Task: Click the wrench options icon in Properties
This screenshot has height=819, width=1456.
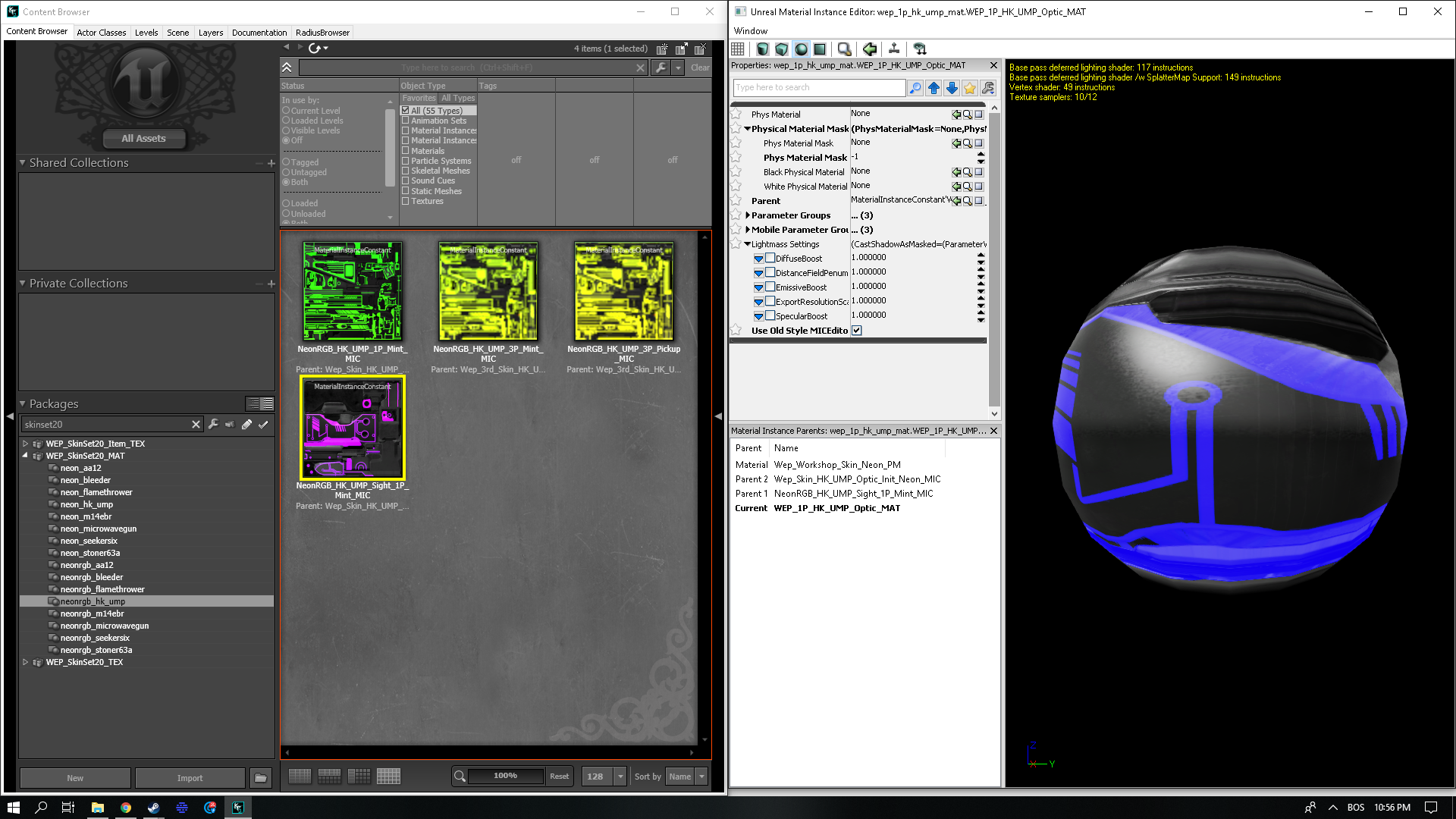Action: 988,88
